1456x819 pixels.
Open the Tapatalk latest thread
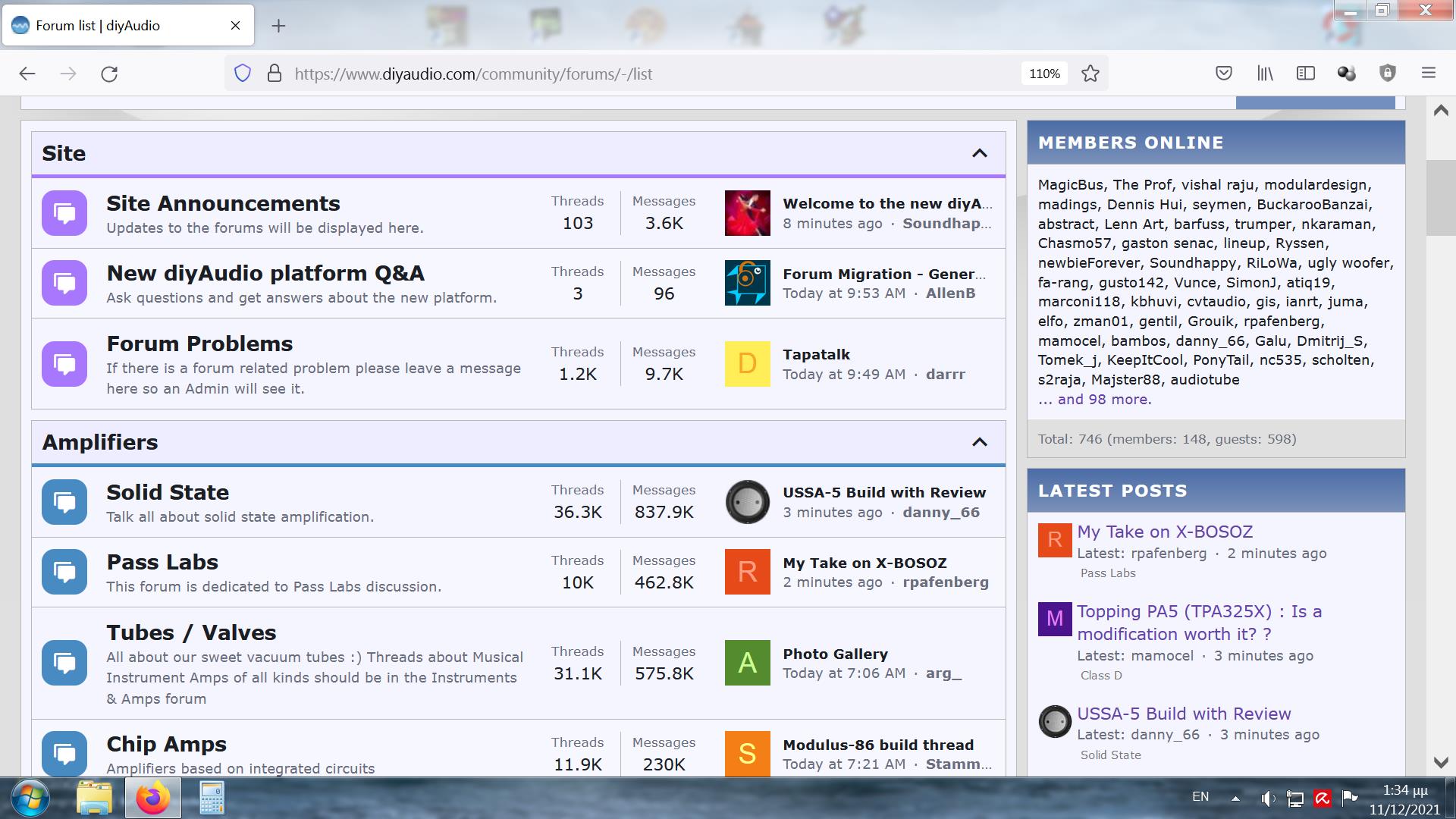tap(816, 354)
